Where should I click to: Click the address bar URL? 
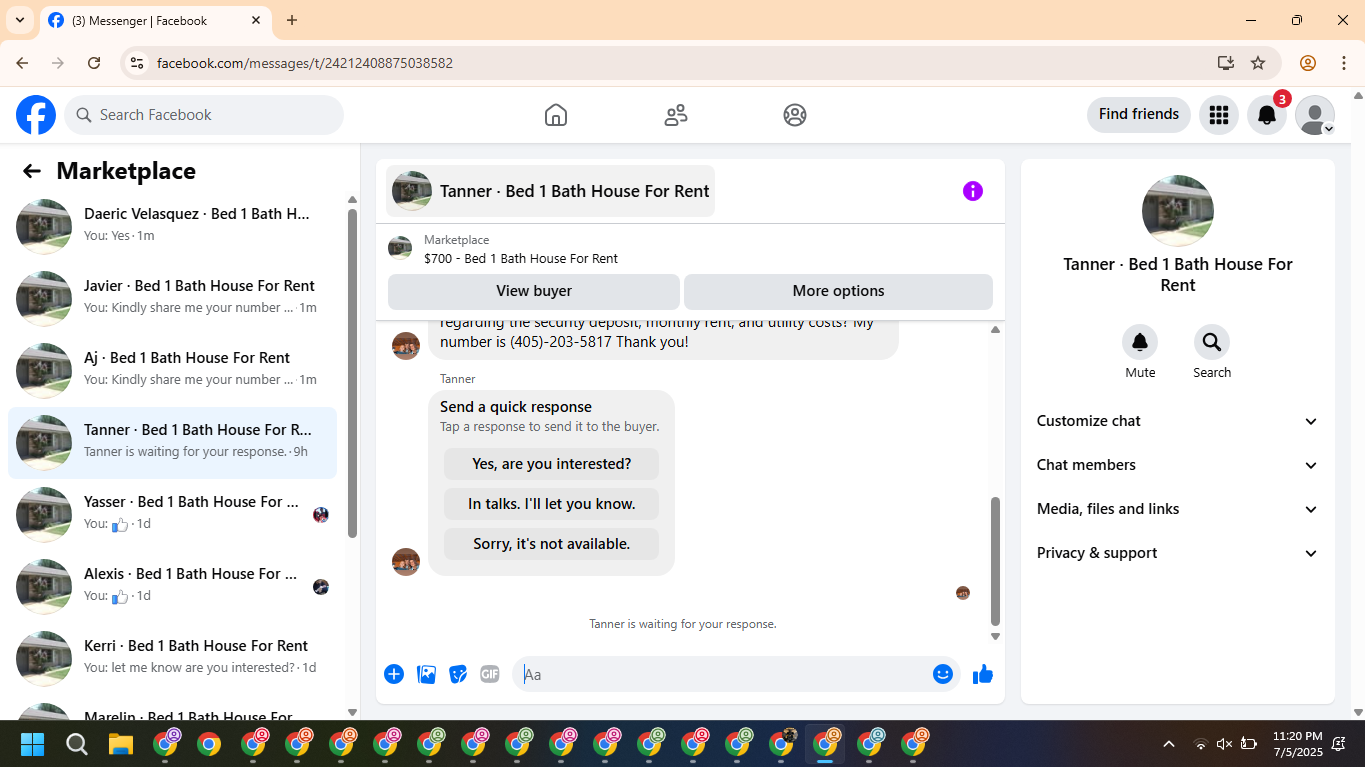coord(305,63)
